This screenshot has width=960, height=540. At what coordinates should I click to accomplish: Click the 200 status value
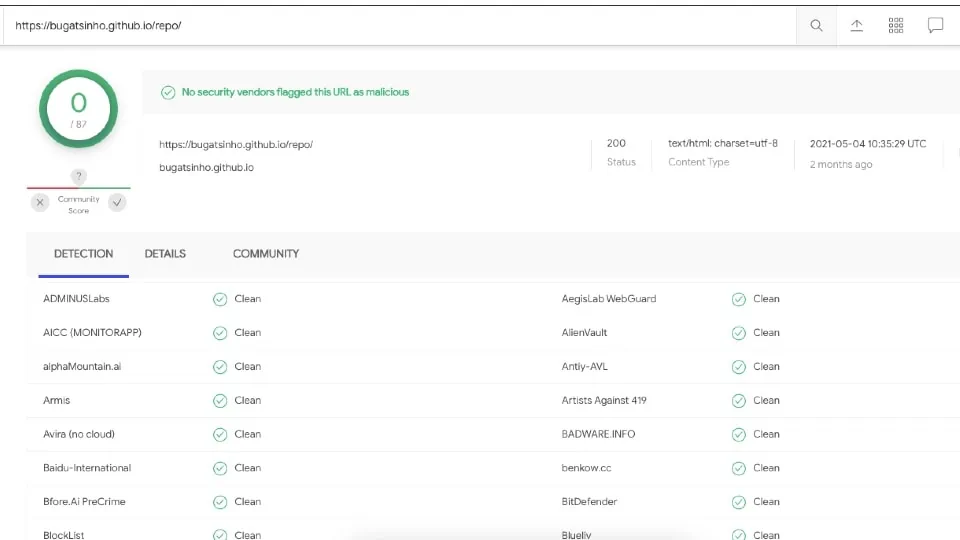(616, 143)
